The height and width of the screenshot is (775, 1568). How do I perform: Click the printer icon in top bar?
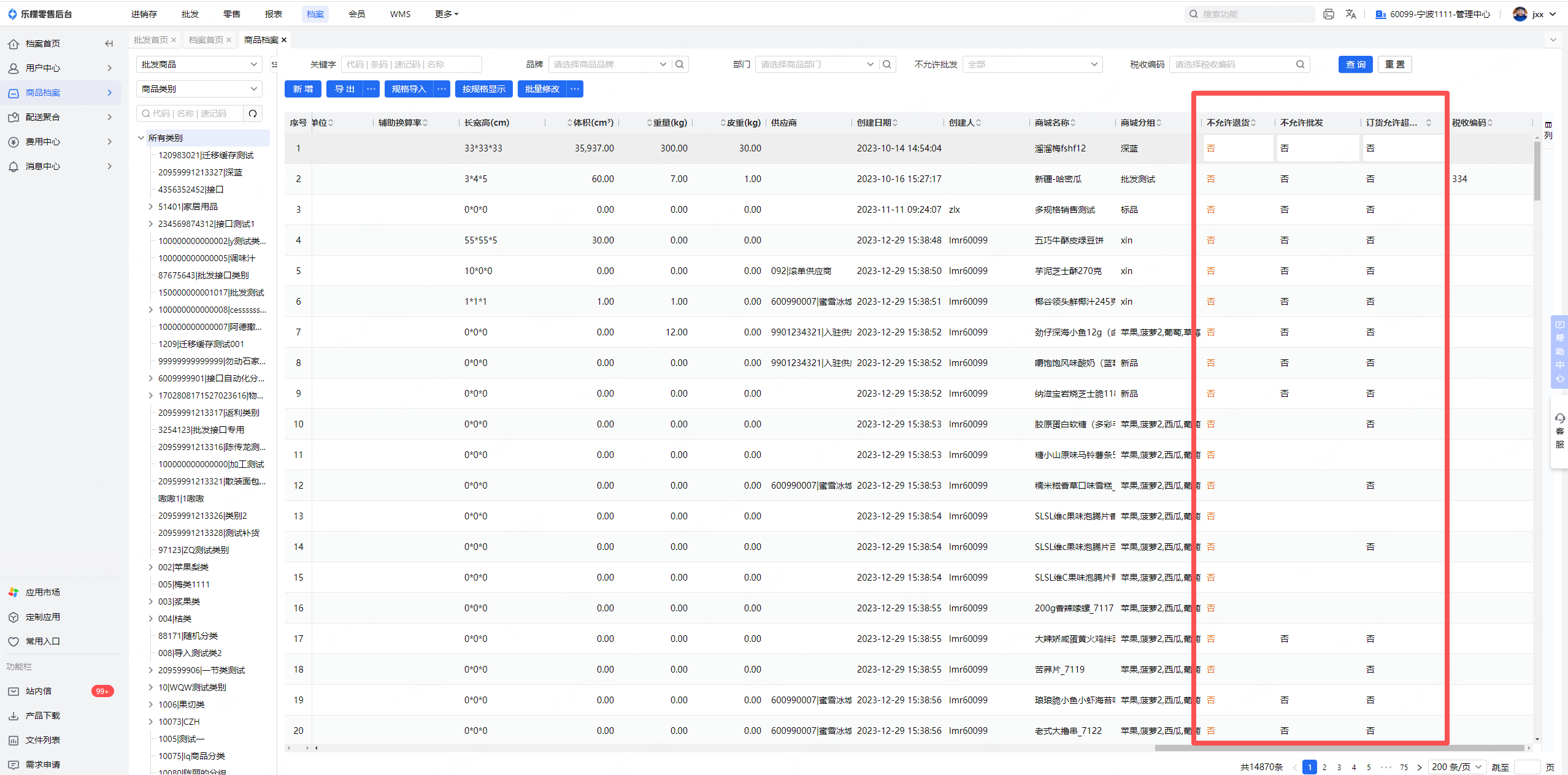coord(1328,14)
